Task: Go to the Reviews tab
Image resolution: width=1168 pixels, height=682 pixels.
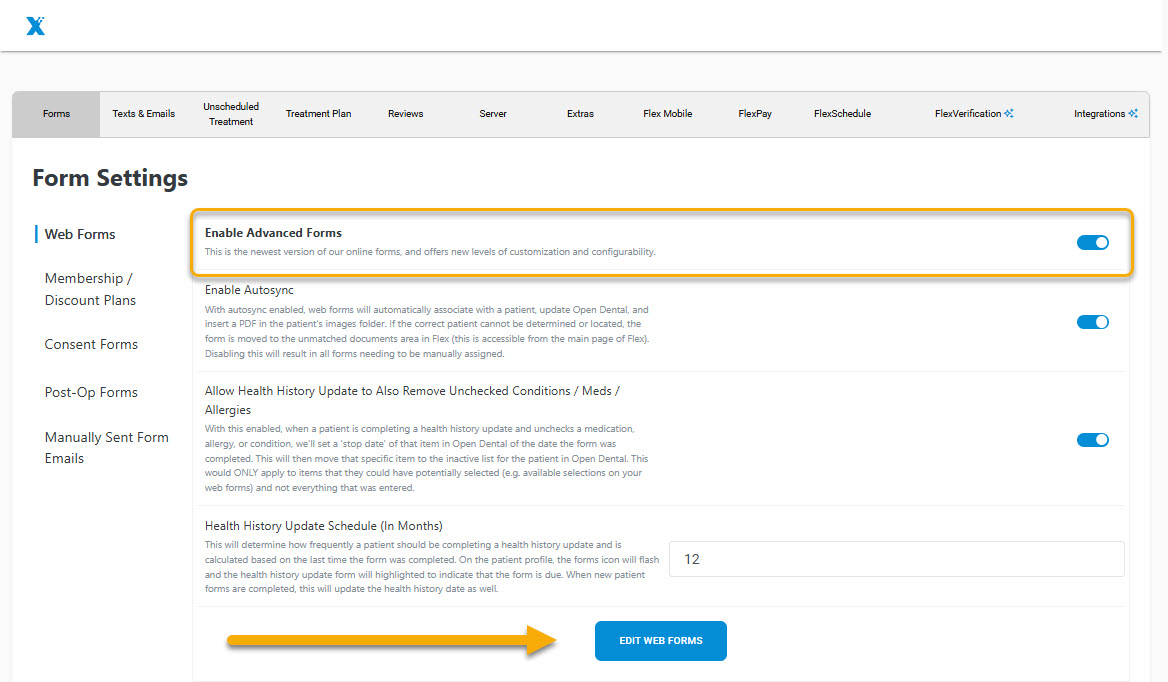Action: click(x=405, y=114)
